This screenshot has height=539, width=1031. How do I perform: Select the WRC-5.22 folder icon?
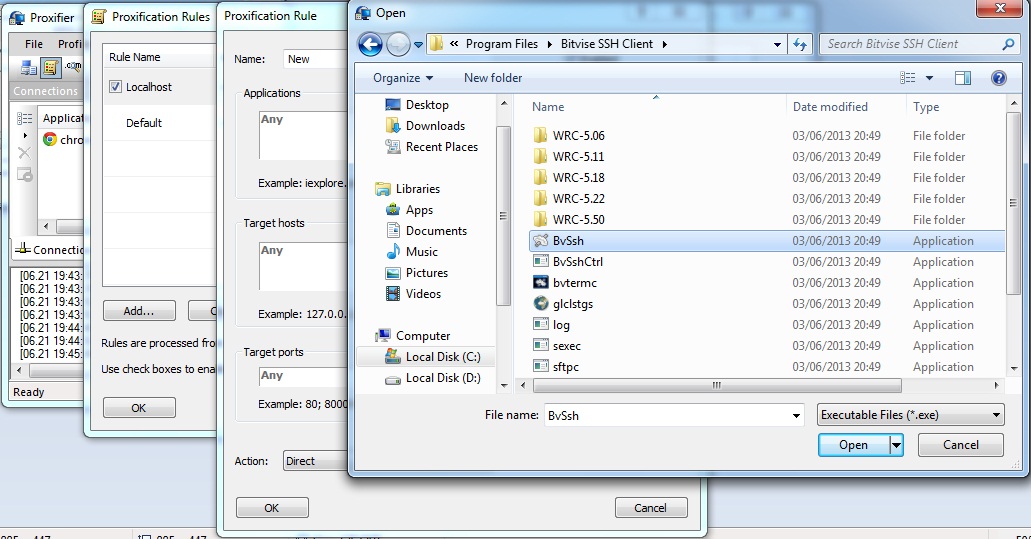[x=540, y=199]
